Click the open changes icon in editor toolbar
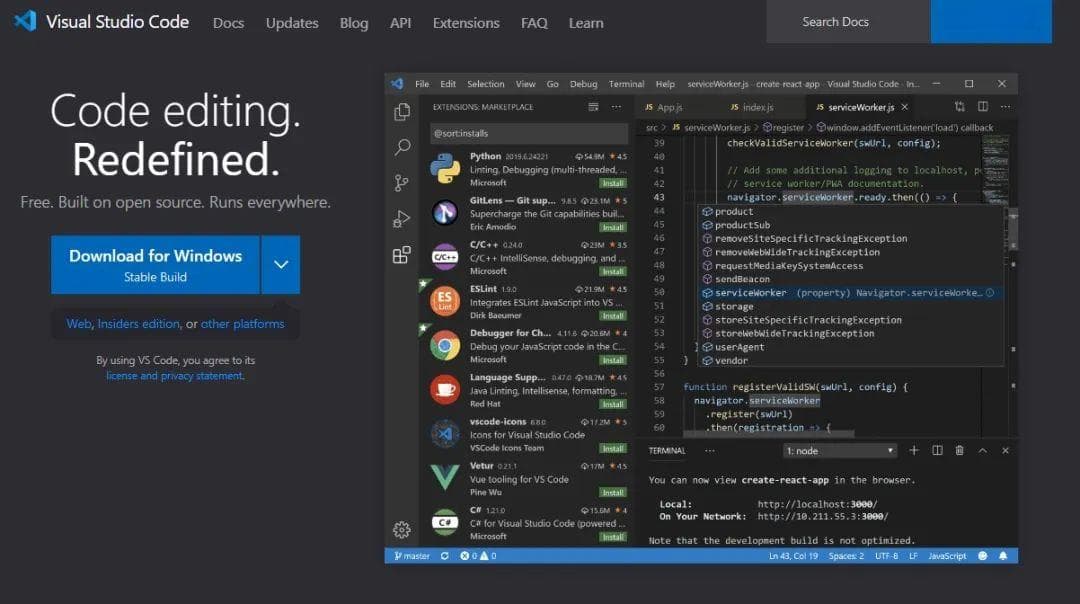 tap(959, 107)
